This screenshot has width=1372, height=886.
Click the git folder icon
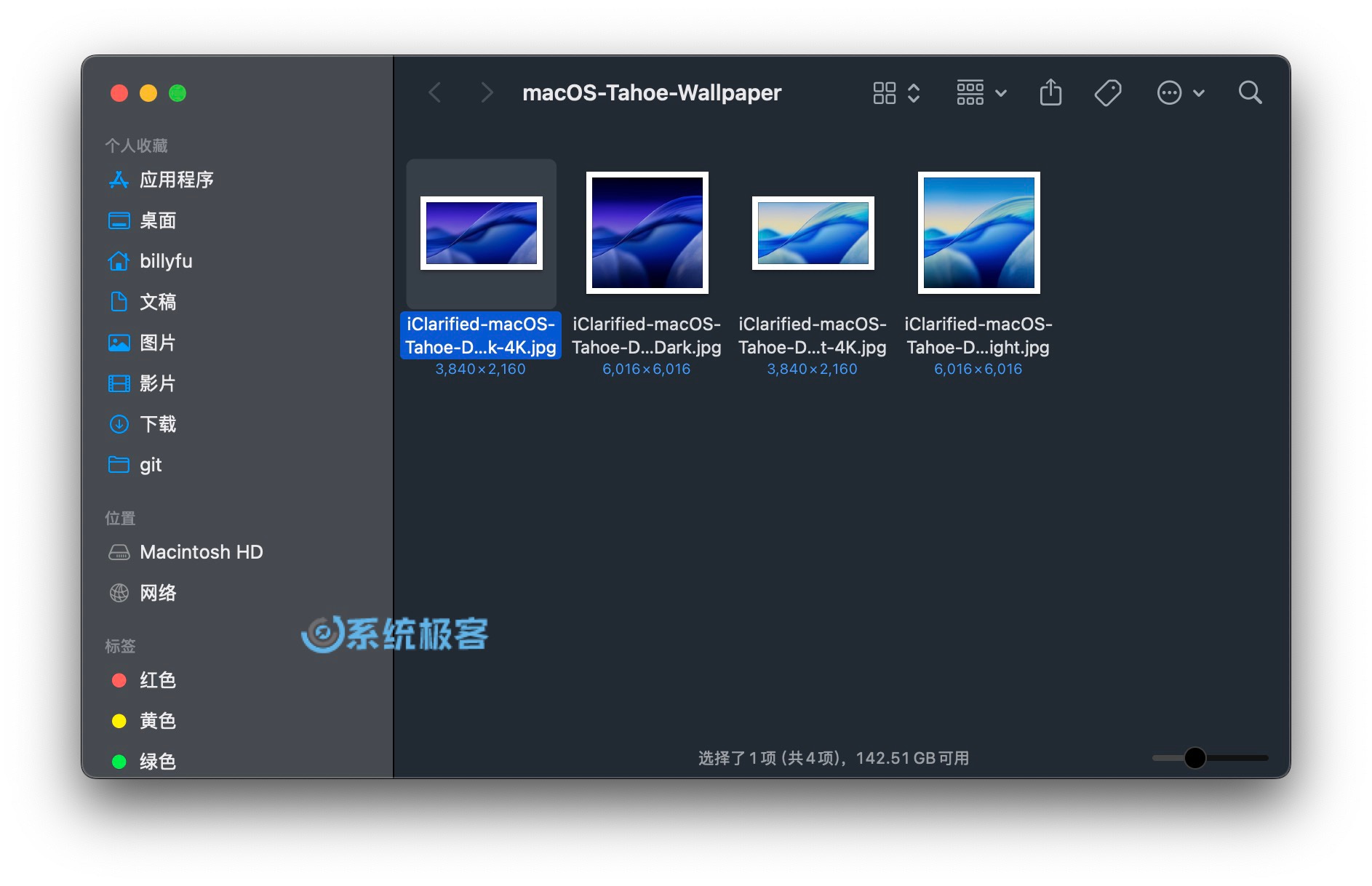tap(119, 464)
